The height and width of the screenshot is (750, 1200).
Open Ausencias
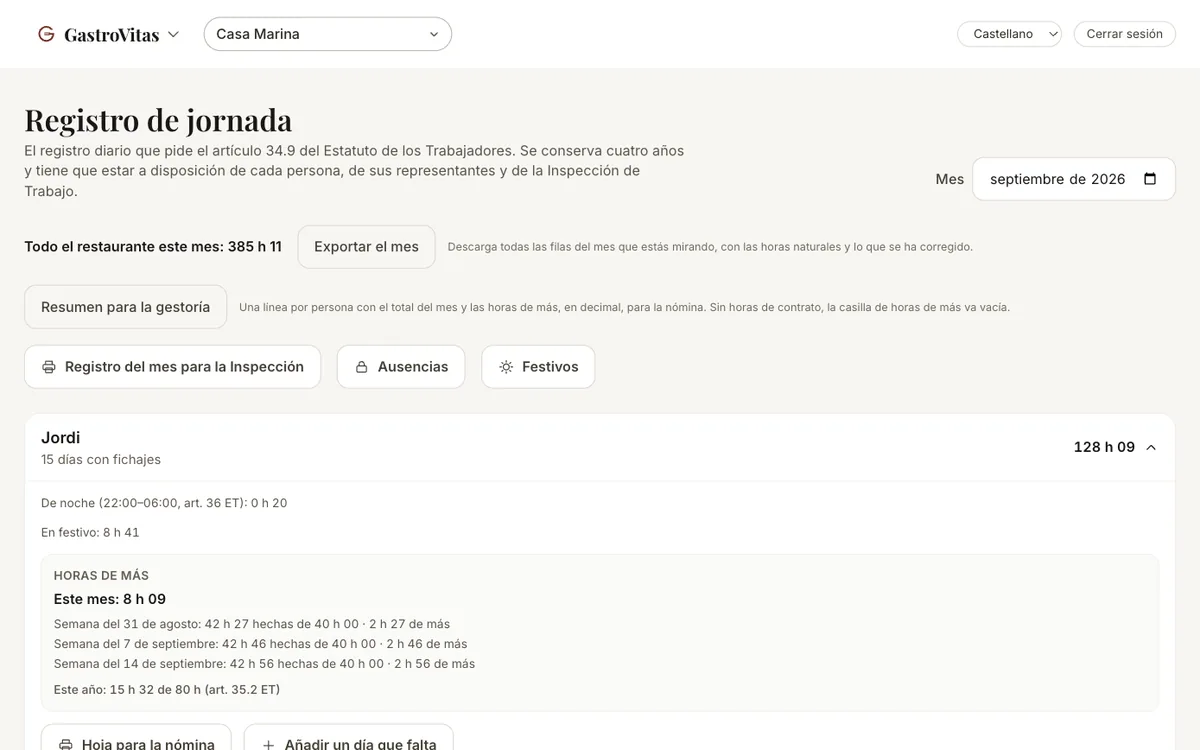tap(400, 367)
